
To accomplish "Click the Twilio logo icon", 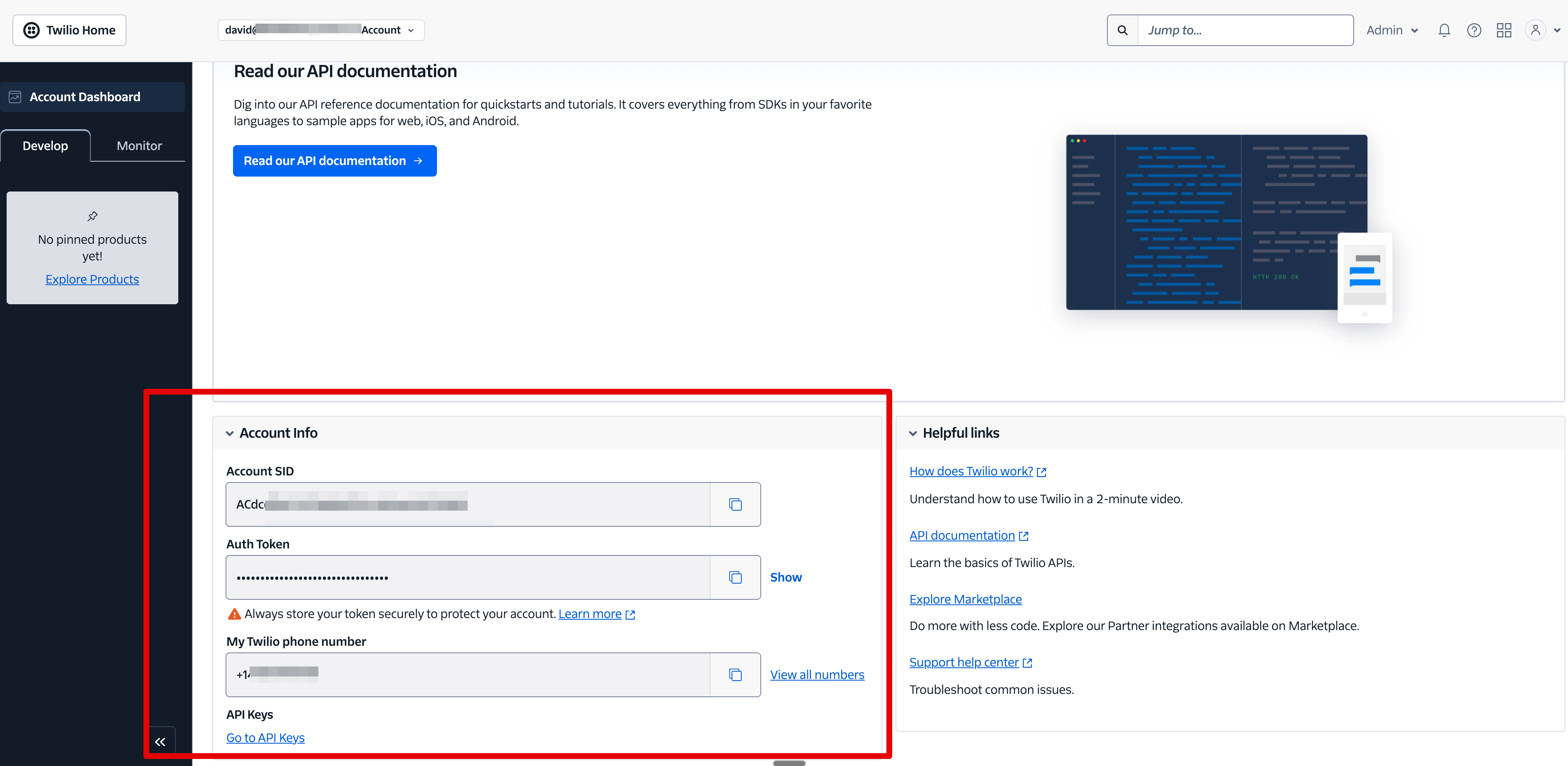I will (x=32, y=30).
